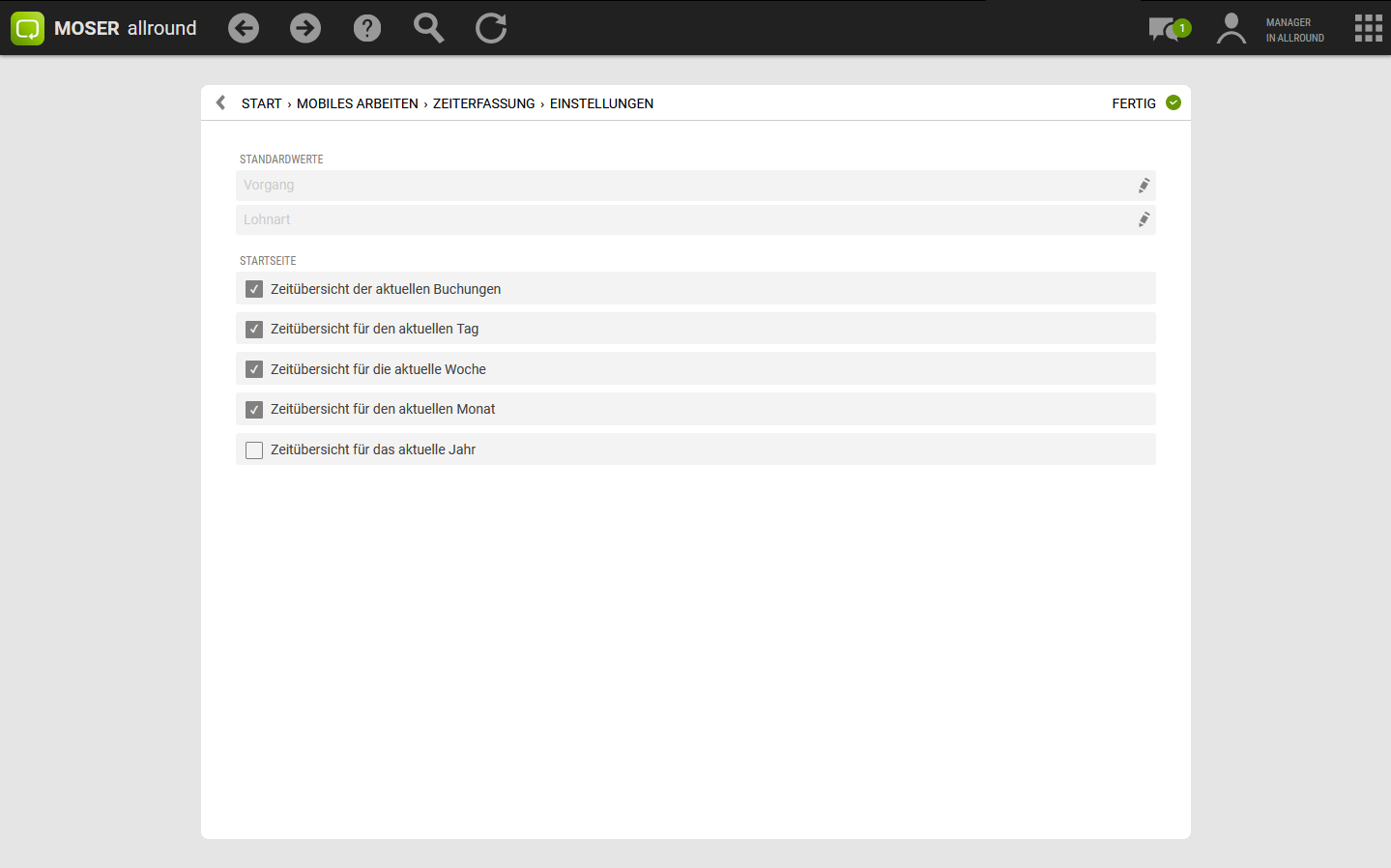
Task: Uncheck Zeitübersicht der aktuellen Buchungen
Action: (x=254, y=289)
